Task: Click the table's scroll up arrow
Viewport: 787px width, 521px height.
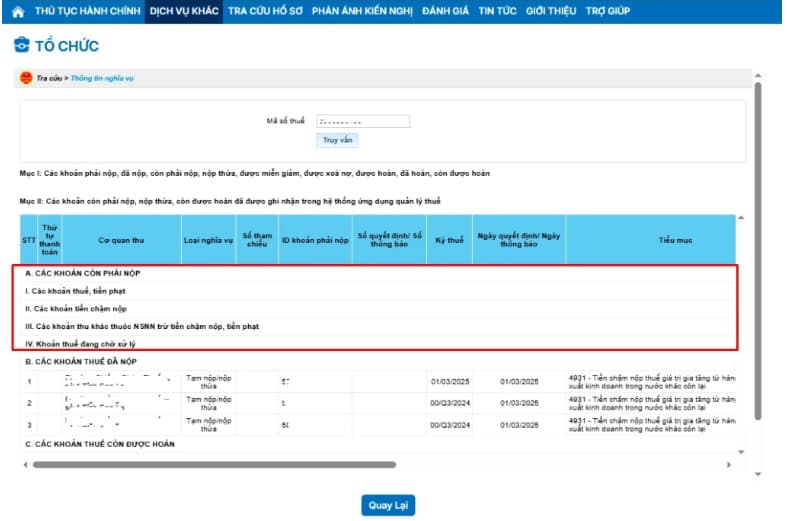Action: (x=741, y=218)
